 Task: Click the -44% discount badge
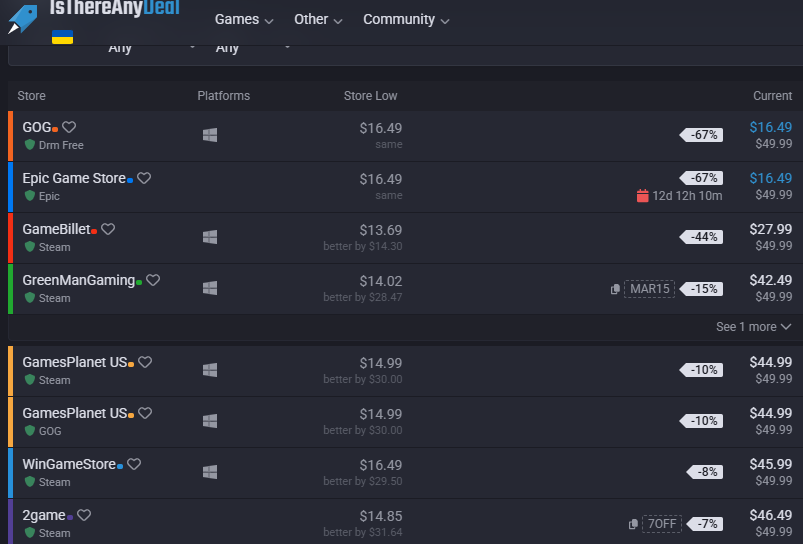[x=702, y=237]
